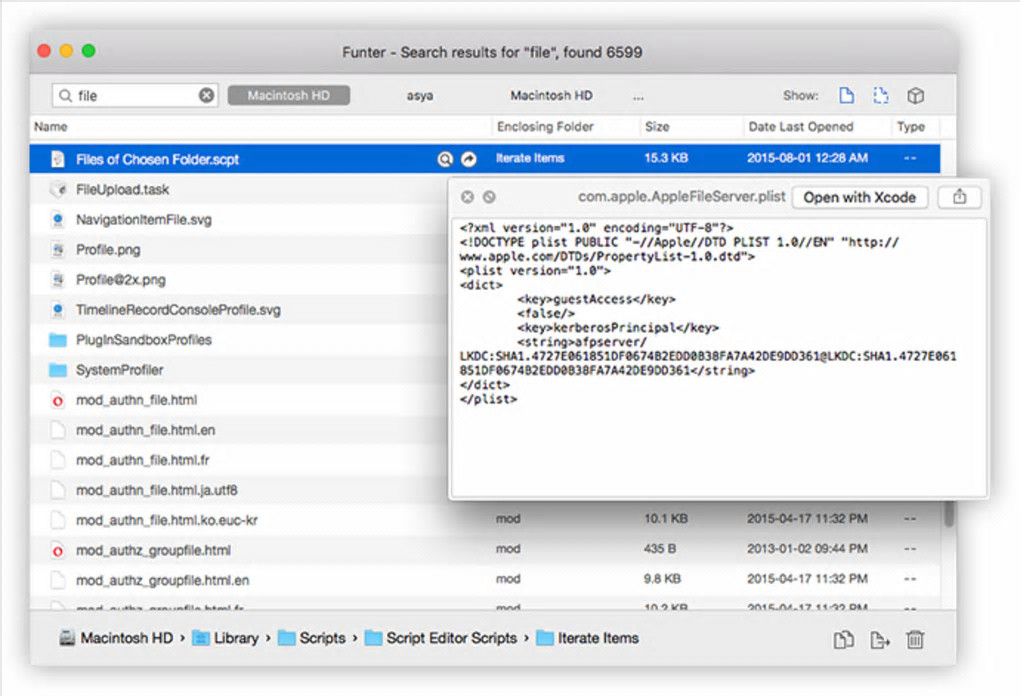Click the magnifier icon in search field
The width and height of the screenshot is (1020, 696).
[65, 96]
